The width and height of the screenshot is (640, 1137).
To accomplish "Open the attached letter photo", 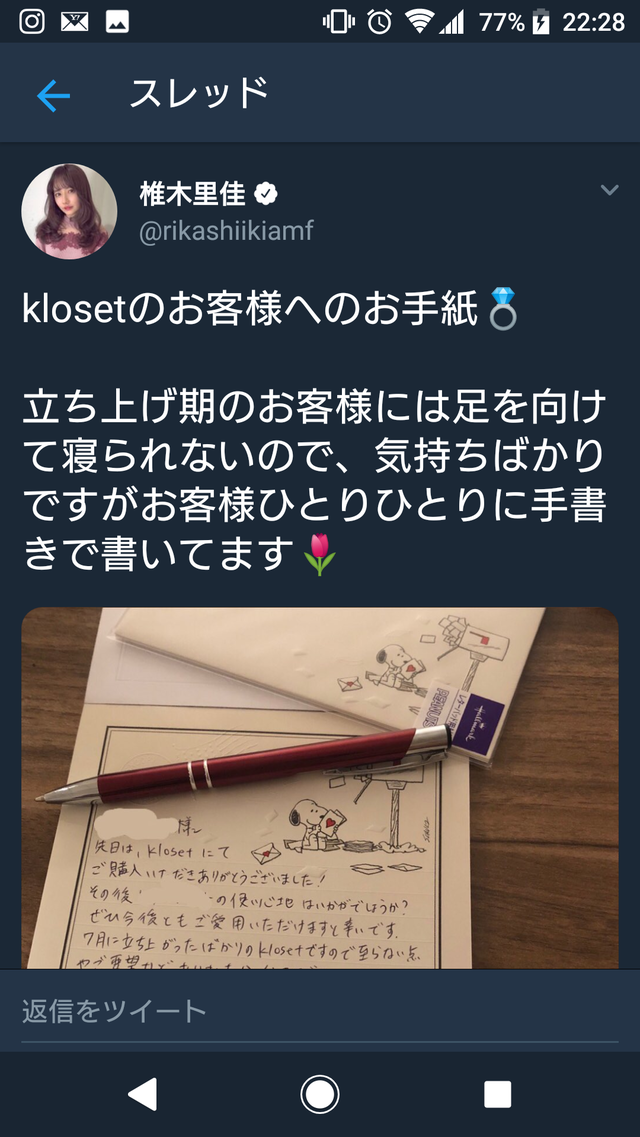I will pyautogui.click(x=320, y=787).
